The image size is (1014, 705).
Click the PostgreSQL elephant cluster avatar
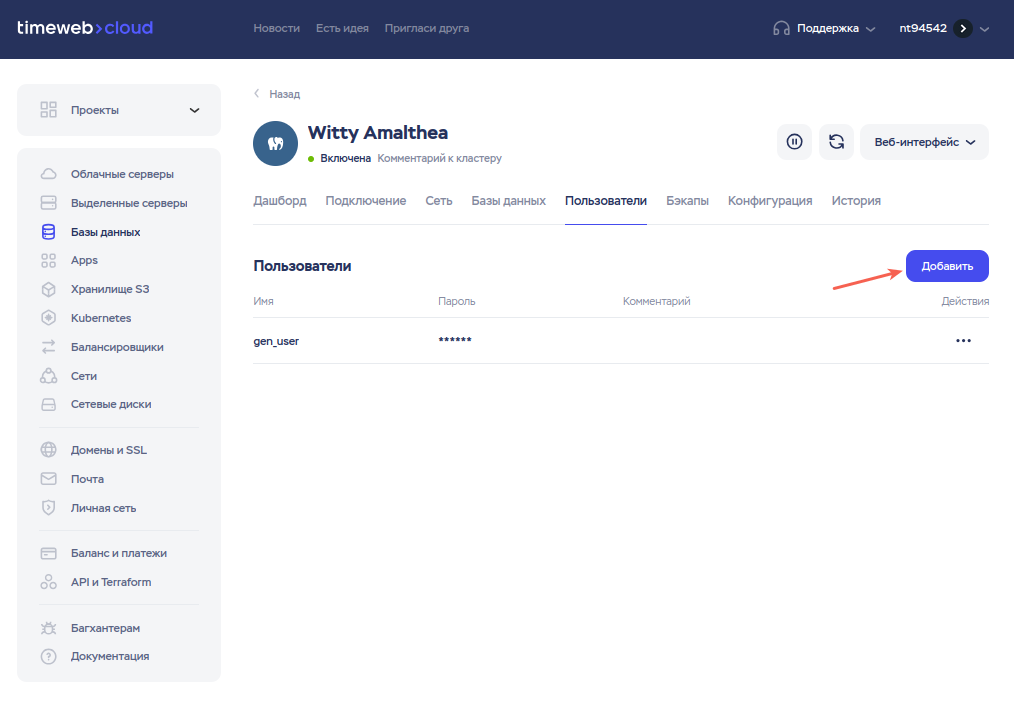coord(275,144)
